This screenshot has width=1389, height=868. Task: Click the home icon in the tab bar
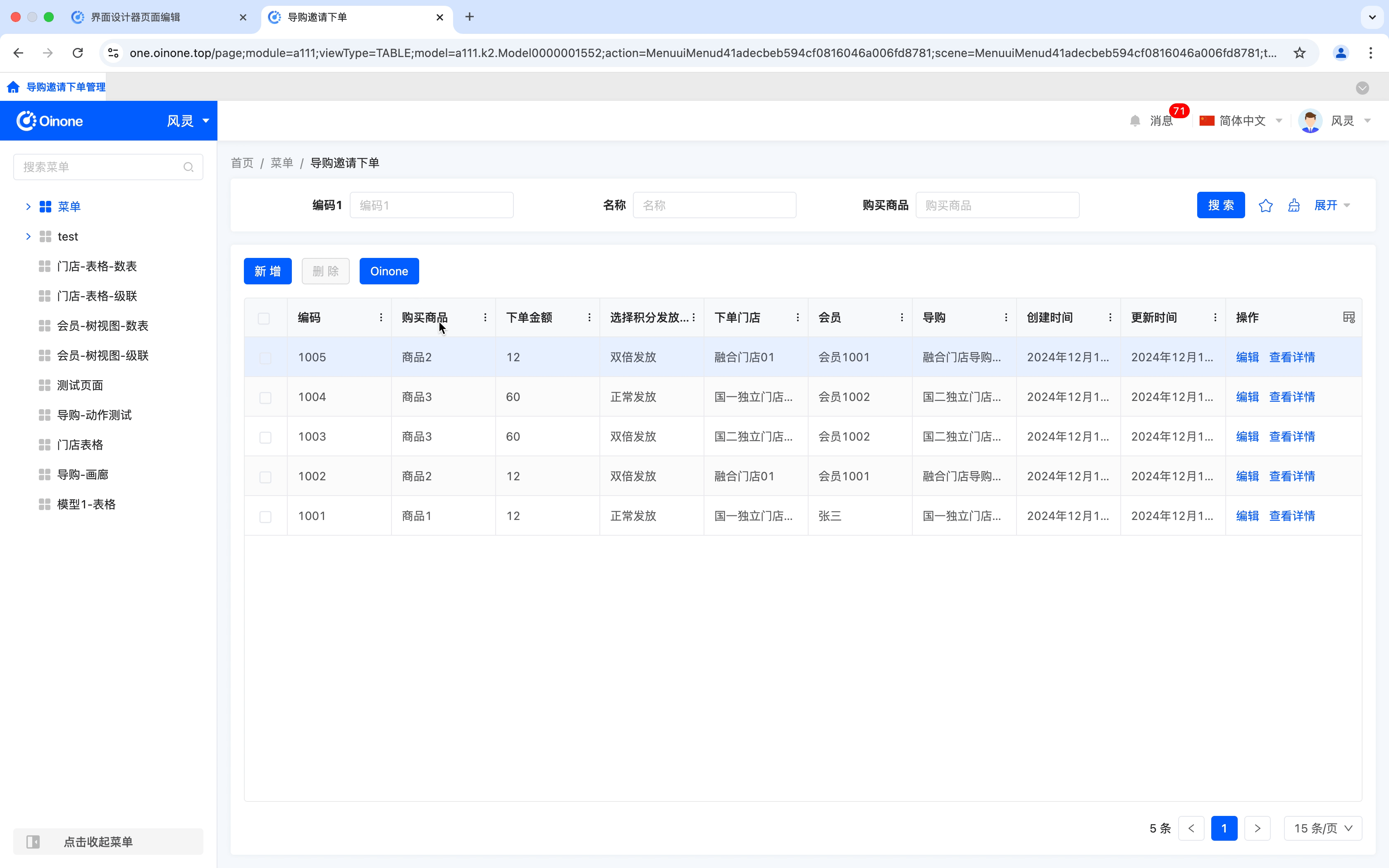click(x=13, y=87)
